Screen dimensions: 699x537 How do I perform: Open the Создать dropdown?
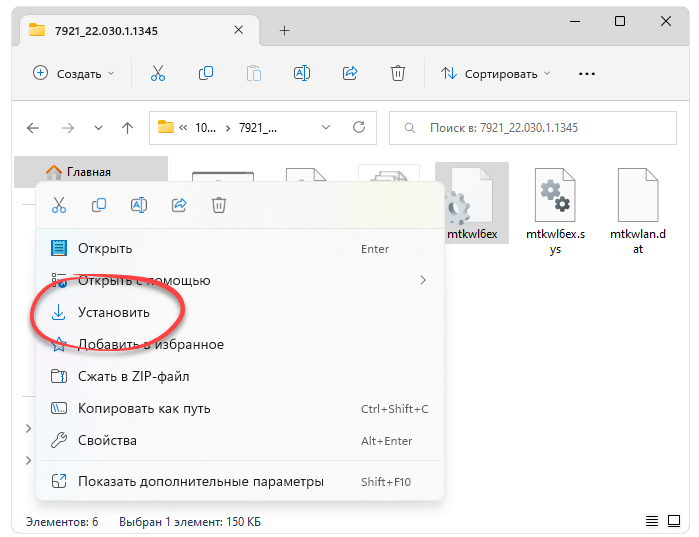[x=73, y=73]
